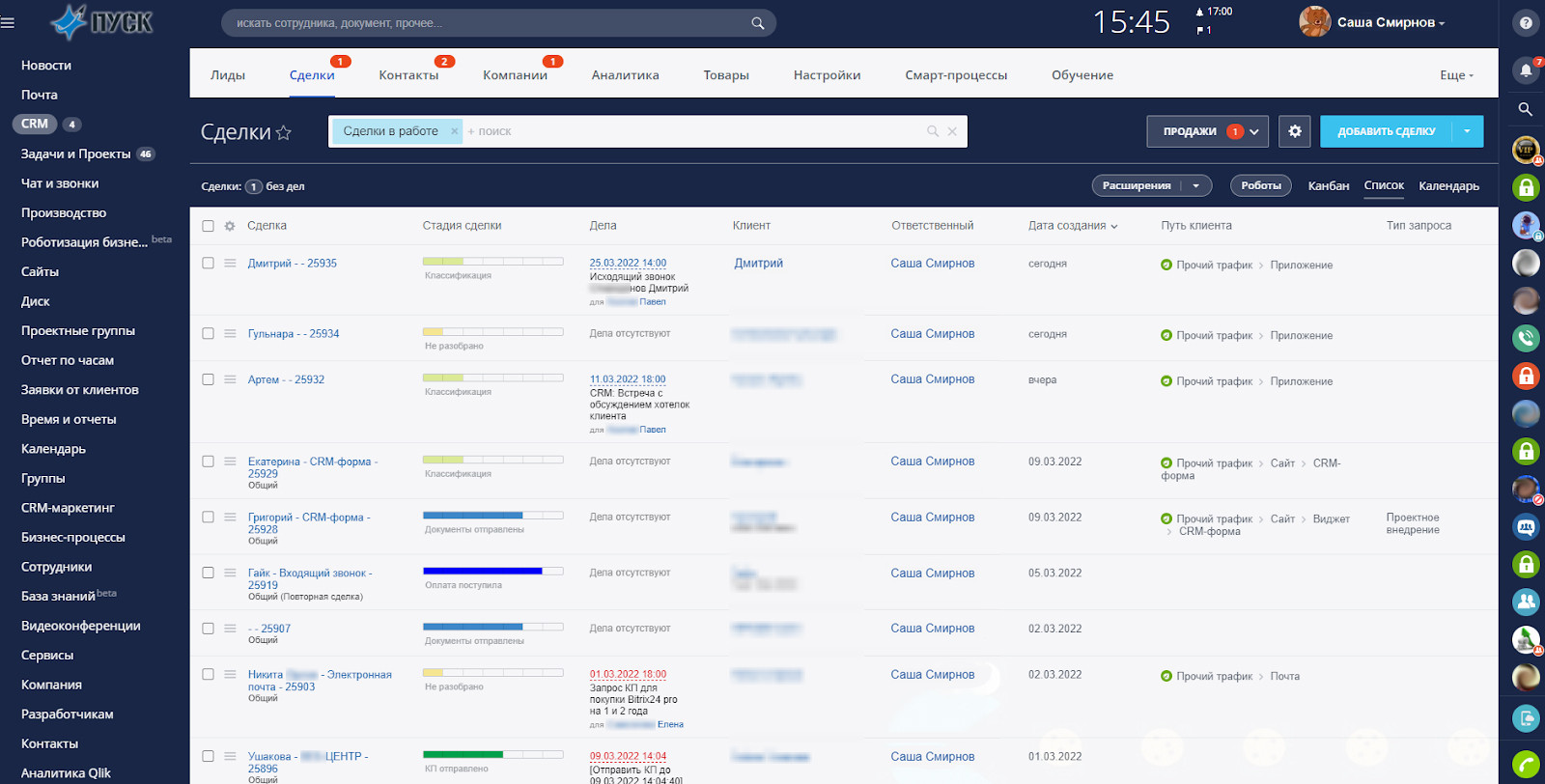Click stage progress bar for Григорий 25928
Screen dimensions: 1545x784
(493, 516)
